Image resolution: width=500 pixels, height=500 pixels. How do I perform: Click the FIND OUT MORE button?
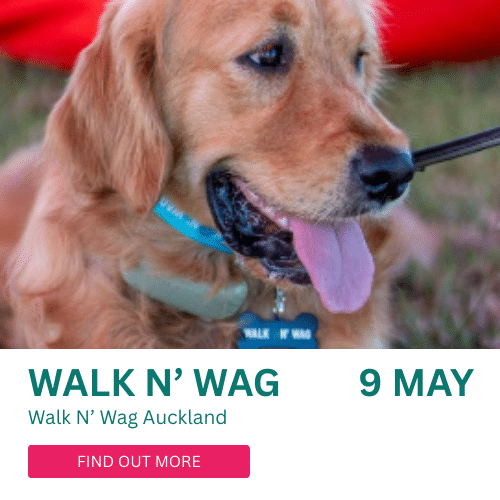click(x=139, y=461)
